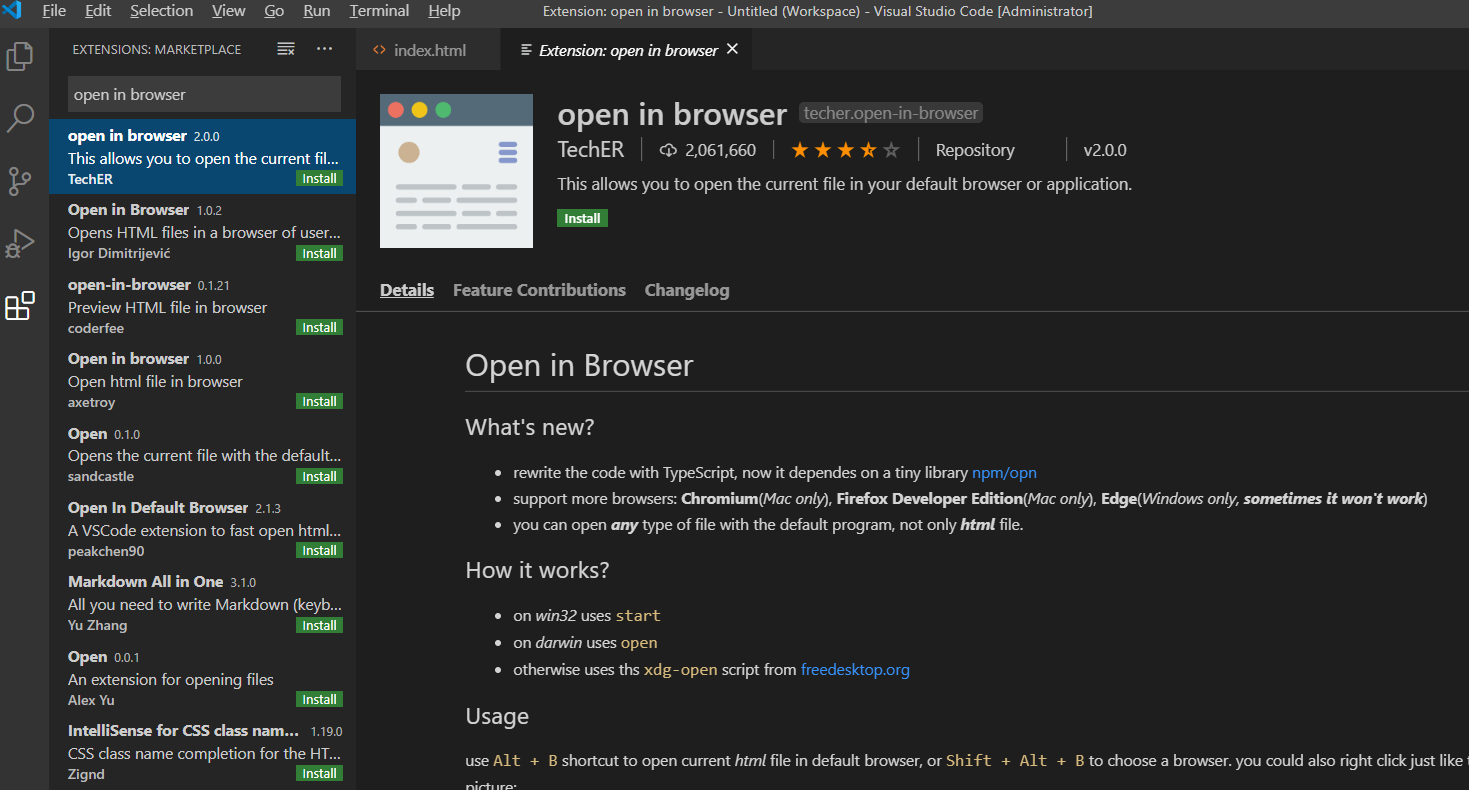Select Markdown All in One 3.1.0 entry
This screenshot has height=790, width=1469.
pos(202,603)
